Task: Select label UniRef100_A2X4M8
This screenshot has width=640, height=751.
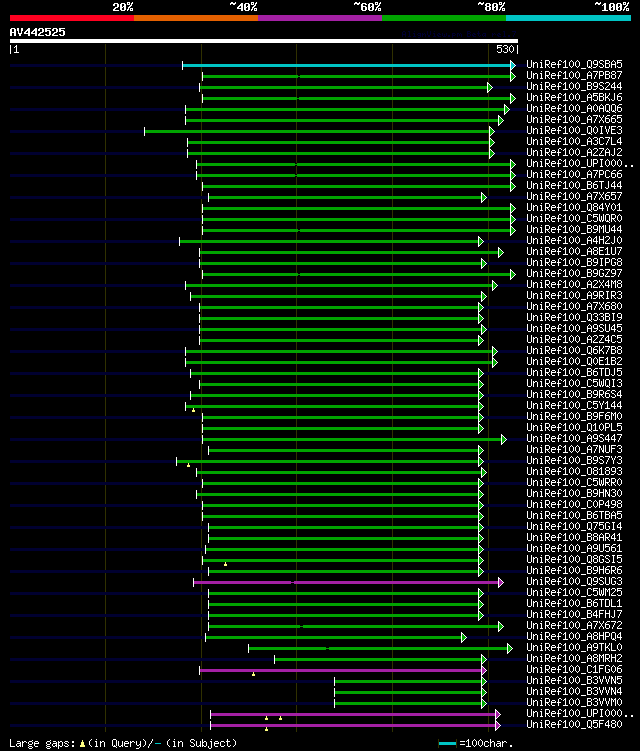Action: (x=574, y=284)
